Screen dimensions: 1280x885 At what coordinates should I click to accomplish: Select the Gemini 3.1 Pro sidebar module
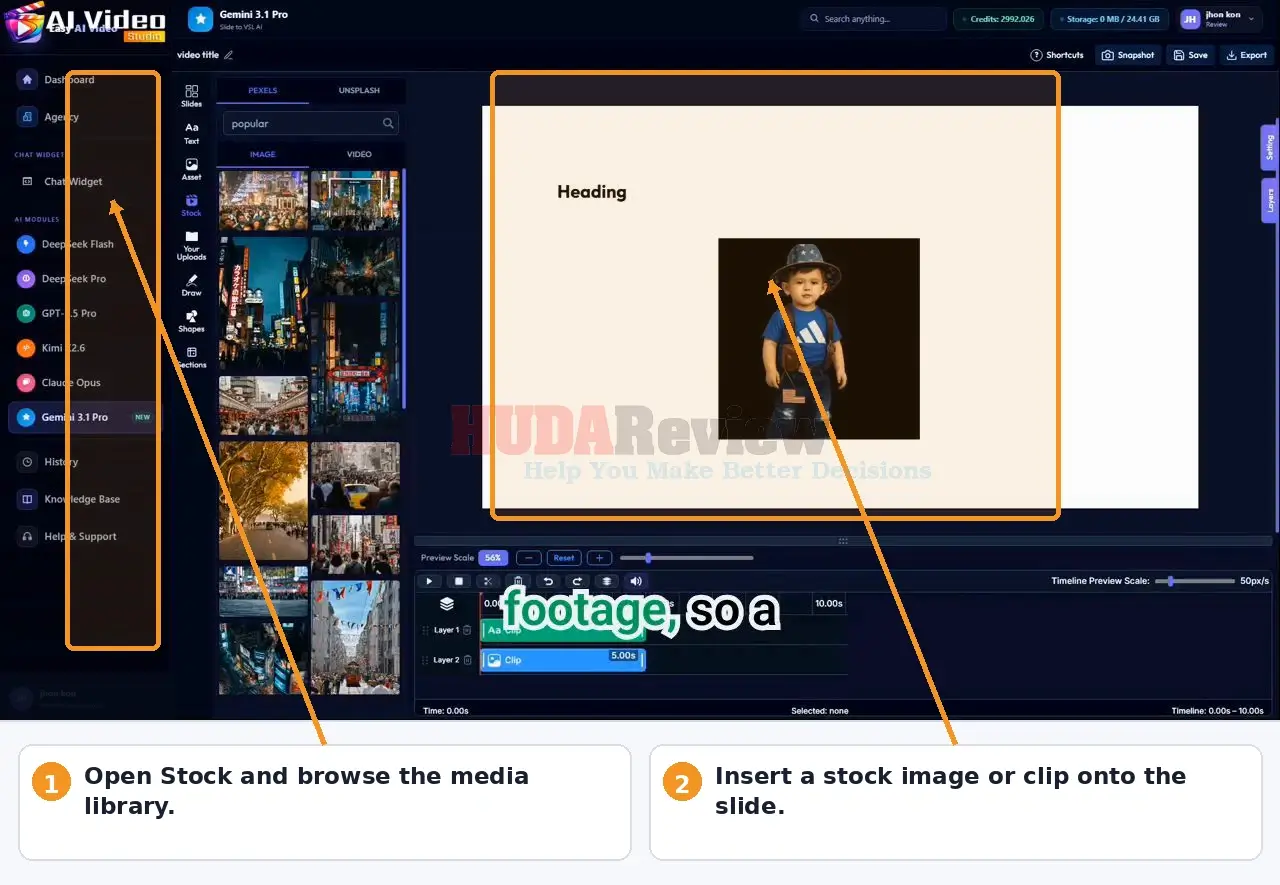point(84,417)
